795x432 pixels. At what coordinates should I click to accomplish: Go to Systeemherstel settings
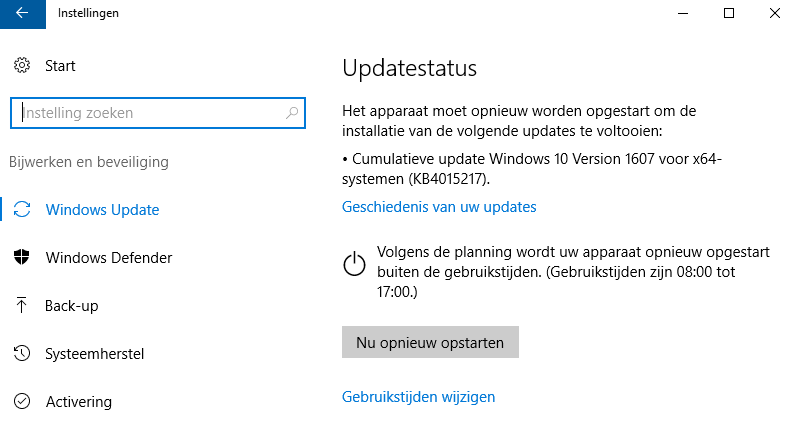click(x=95, y=354)
